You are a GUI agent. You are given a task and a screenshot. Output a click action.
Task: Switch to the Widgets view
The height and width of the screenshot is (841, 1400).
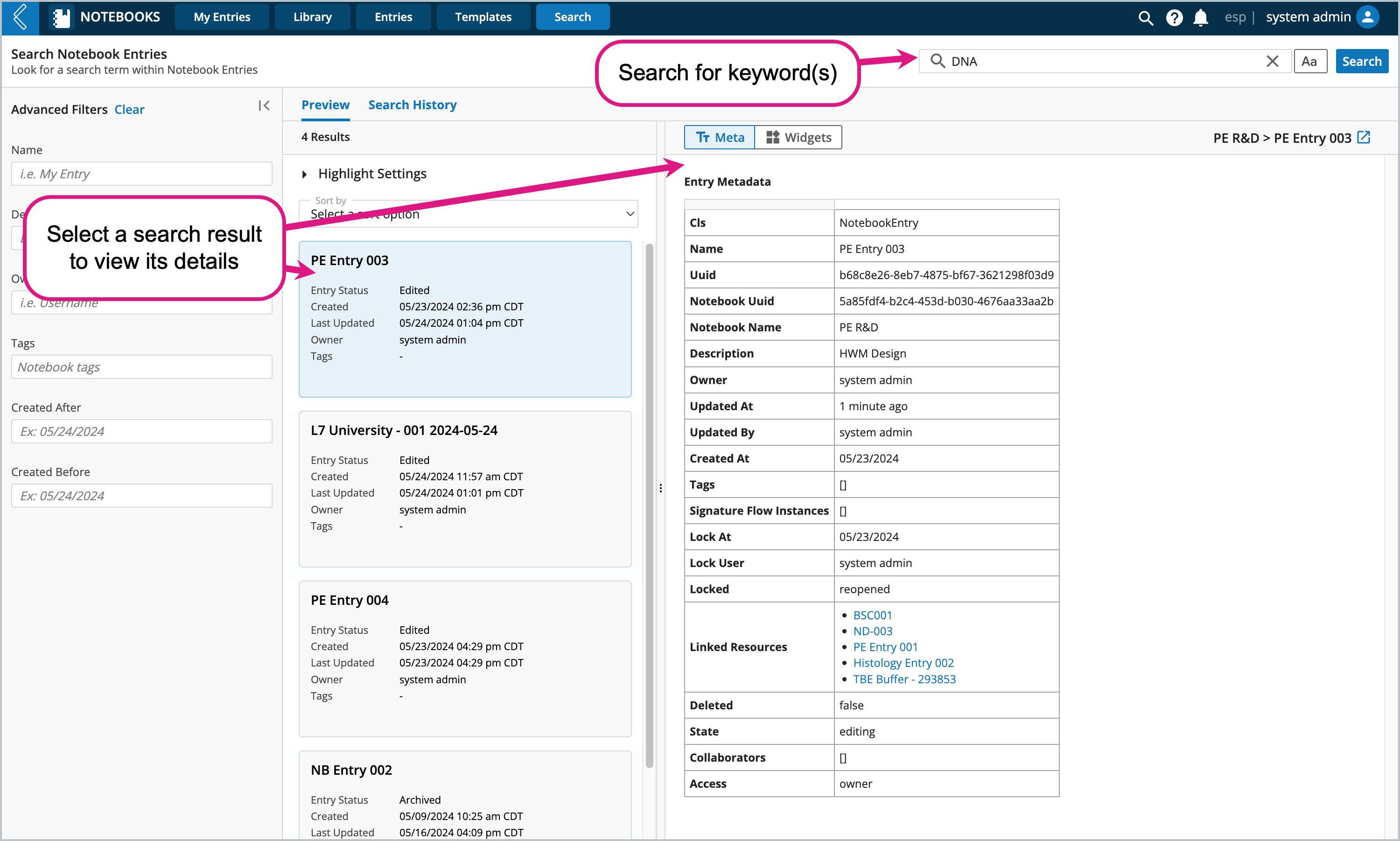point(798,137)
